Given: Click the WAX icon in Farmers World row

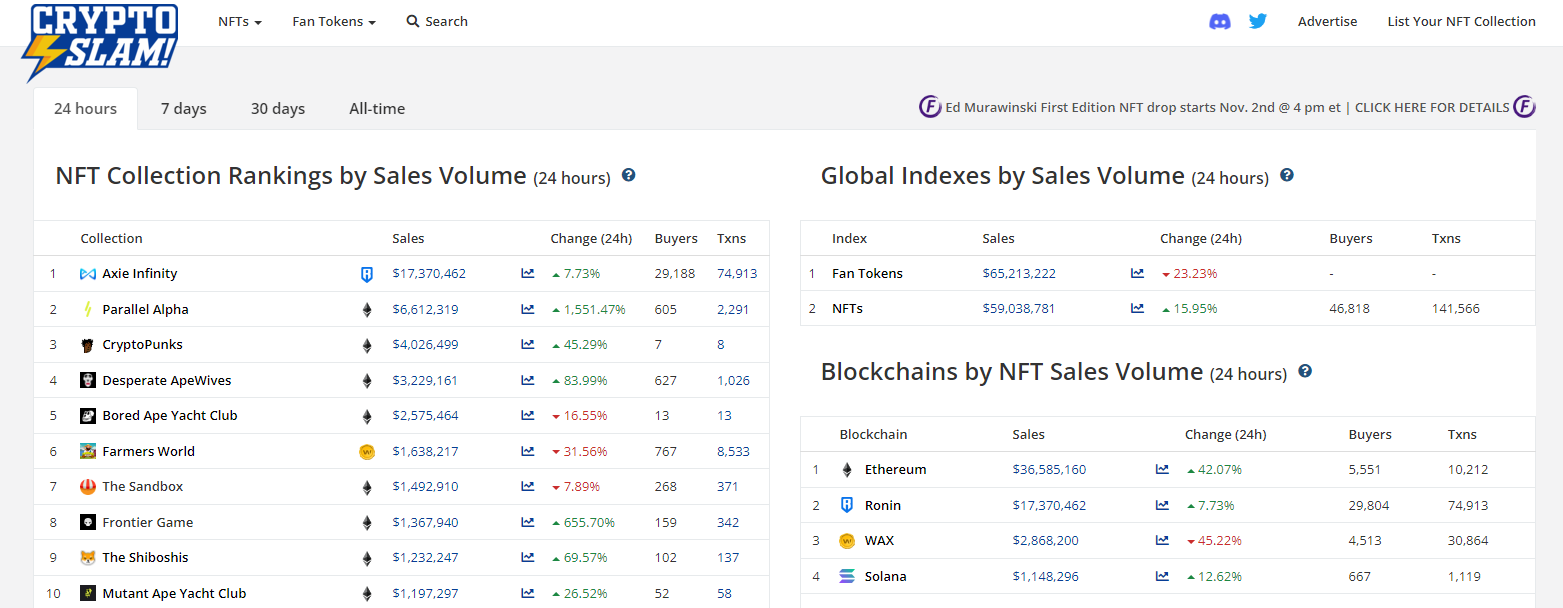Looking at the screenshot, I should [x=366, y=451].
